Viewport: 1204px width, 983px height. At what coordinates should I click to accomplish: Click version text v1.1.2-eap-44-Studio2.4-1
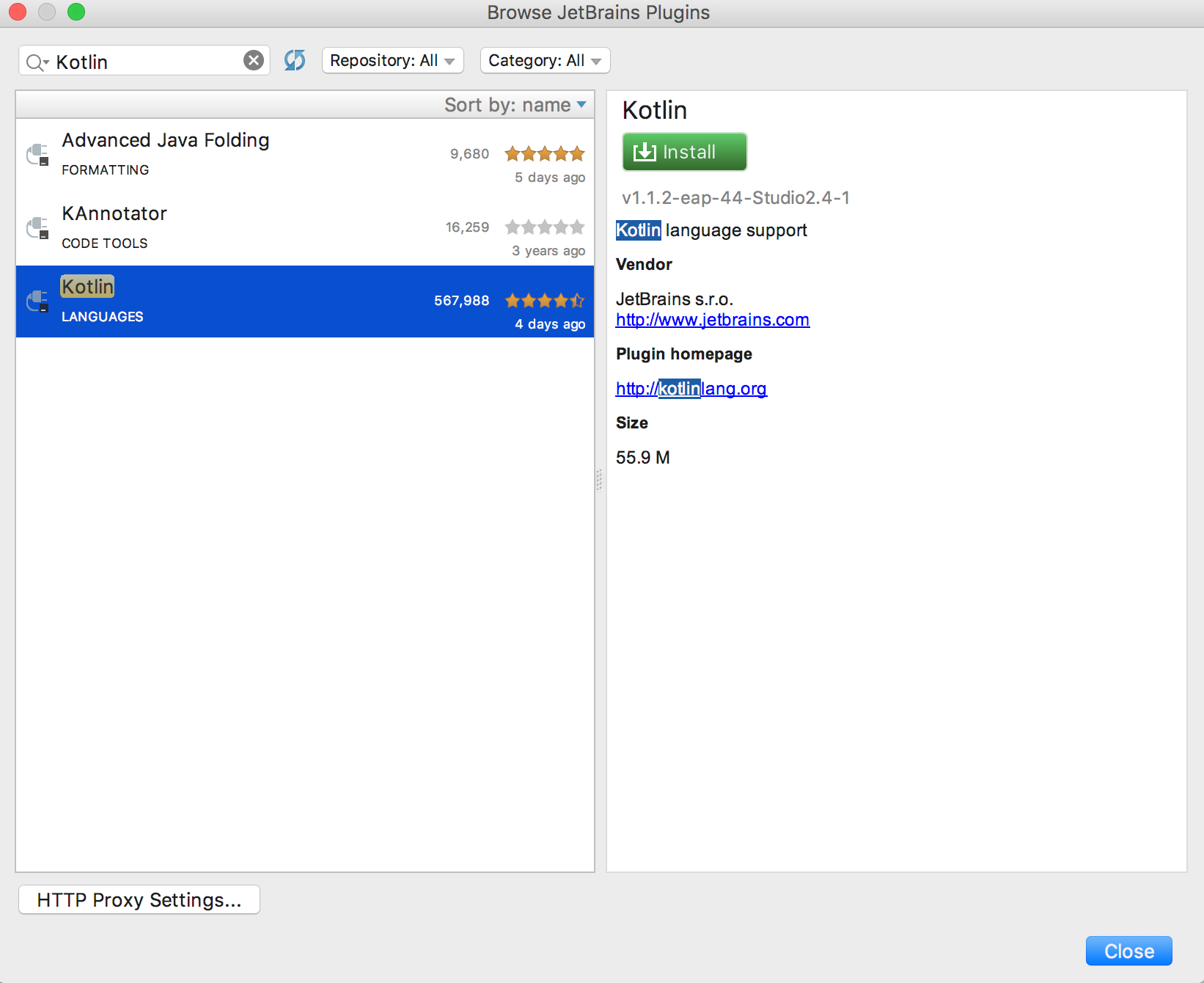pyautogui.click(x=735, y=198)
